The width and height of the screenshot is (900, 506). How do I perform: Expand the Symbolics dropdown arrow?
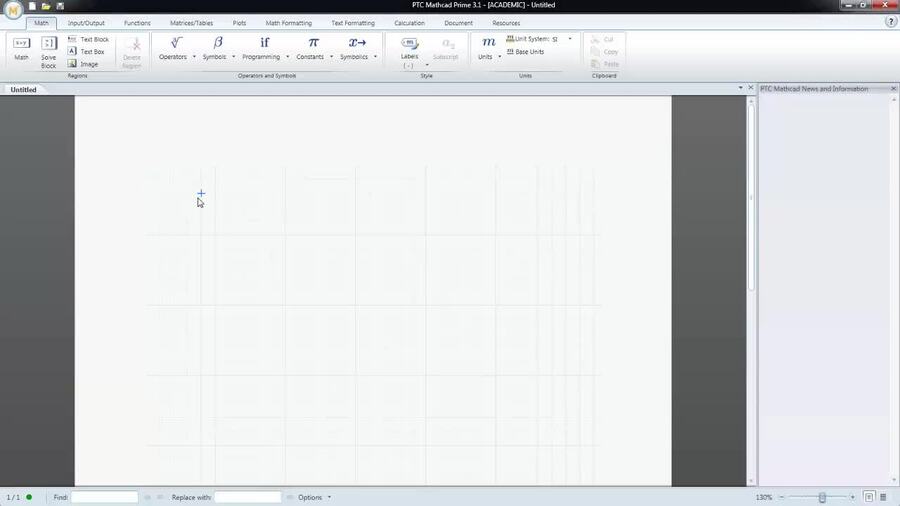click(x=375, y=57)
